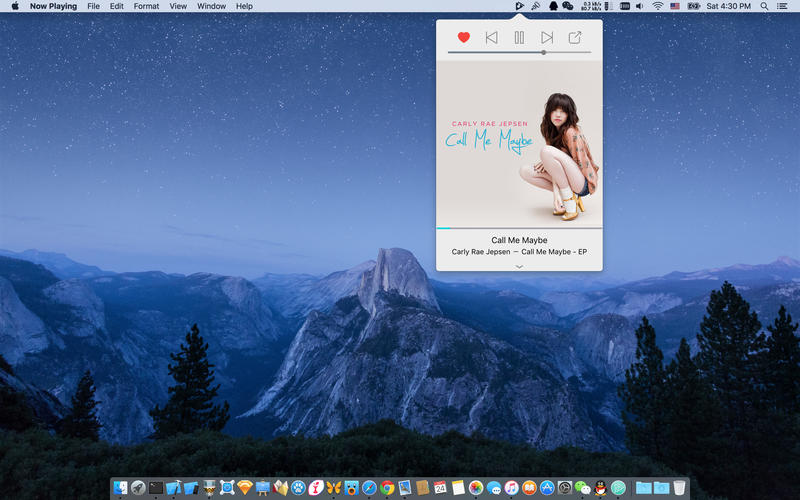Open the Format menu

146,6
